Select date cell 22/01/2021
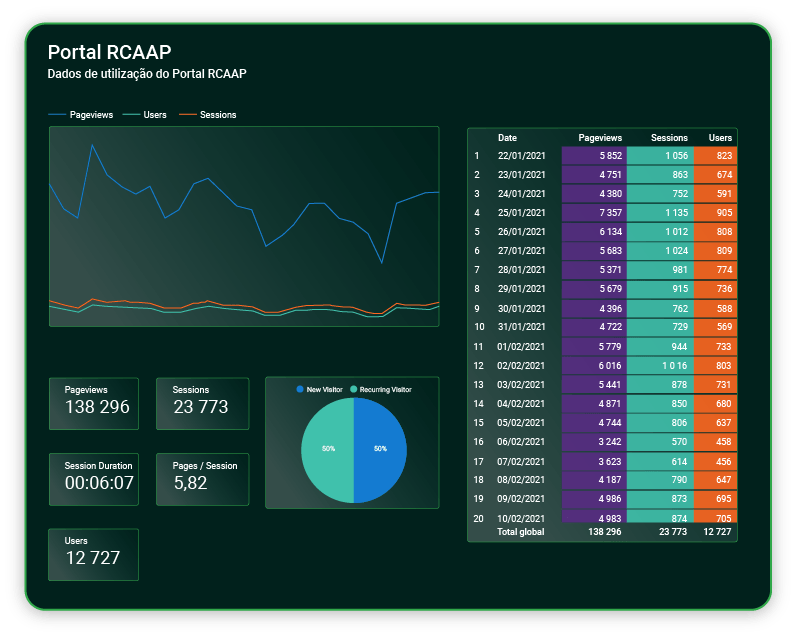This screenshot has width=797, height=637. (522, 156)
